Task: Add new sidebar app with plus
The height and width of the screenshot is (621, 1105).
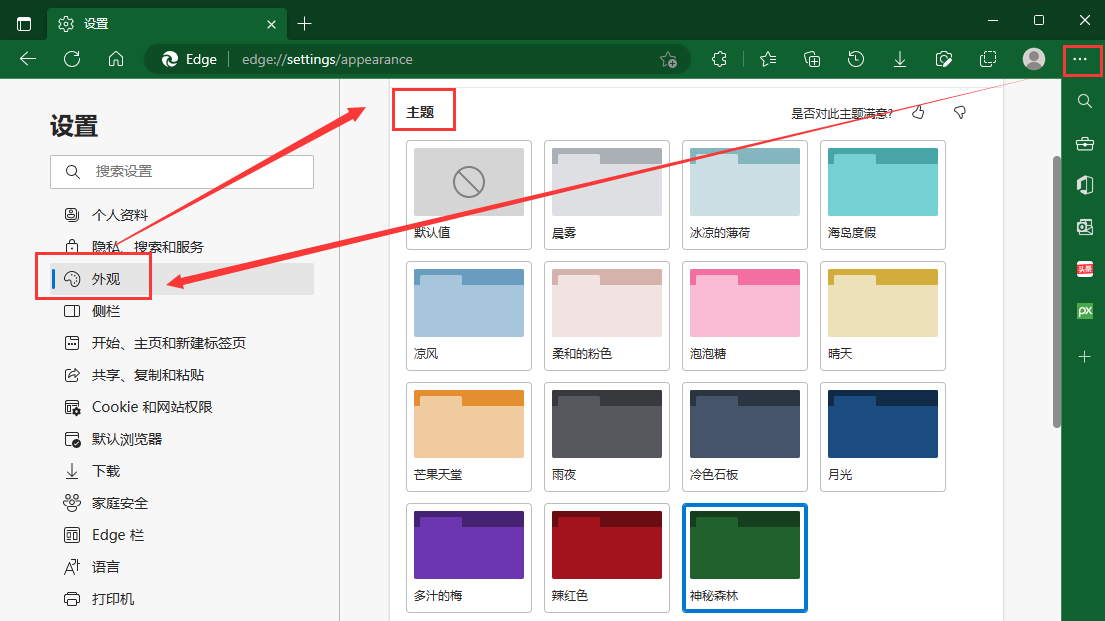Action: click(1084, 357)
